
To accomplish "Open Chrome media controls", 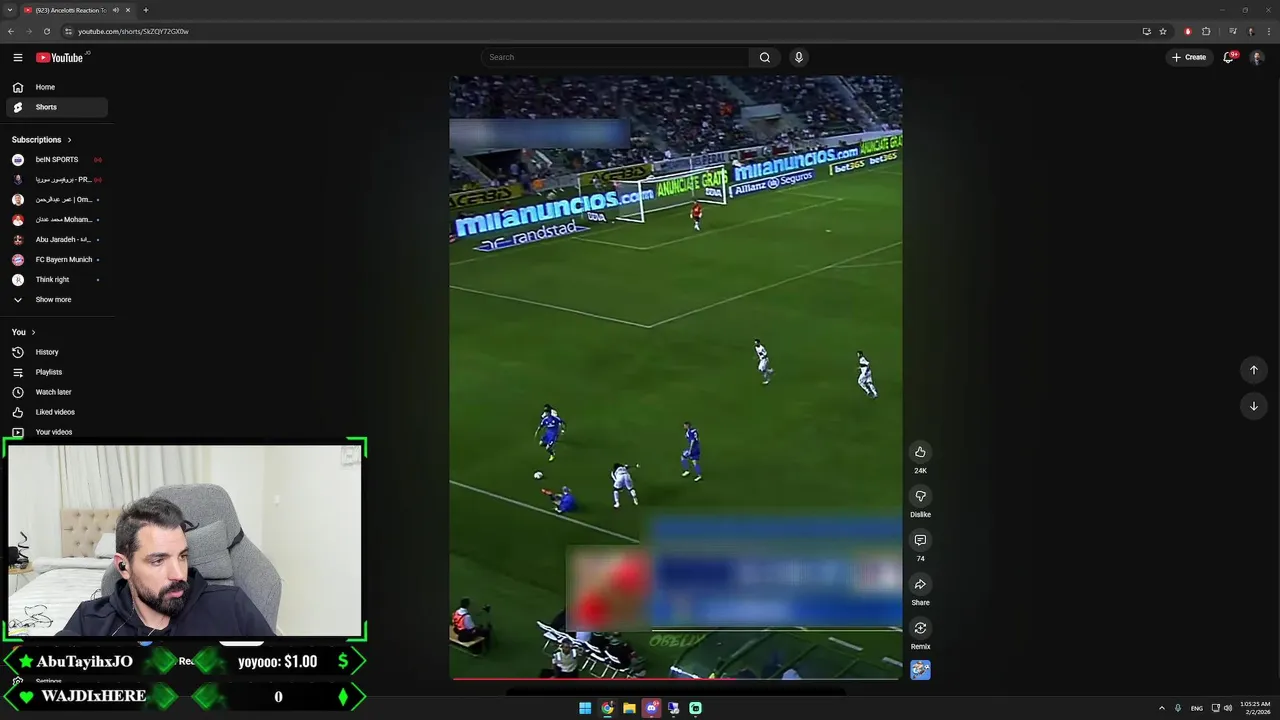I will coord(1233,31).
